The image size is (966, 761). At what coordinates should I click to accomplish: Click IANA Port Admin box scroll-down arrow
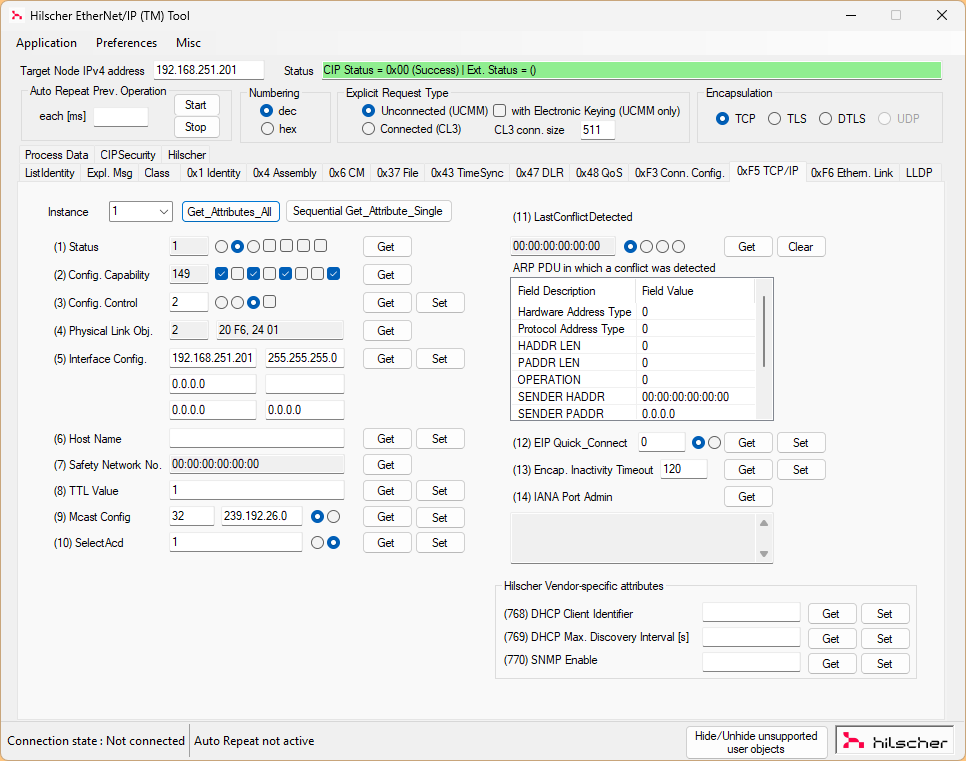pyautogui.click(x=764, y=553)
